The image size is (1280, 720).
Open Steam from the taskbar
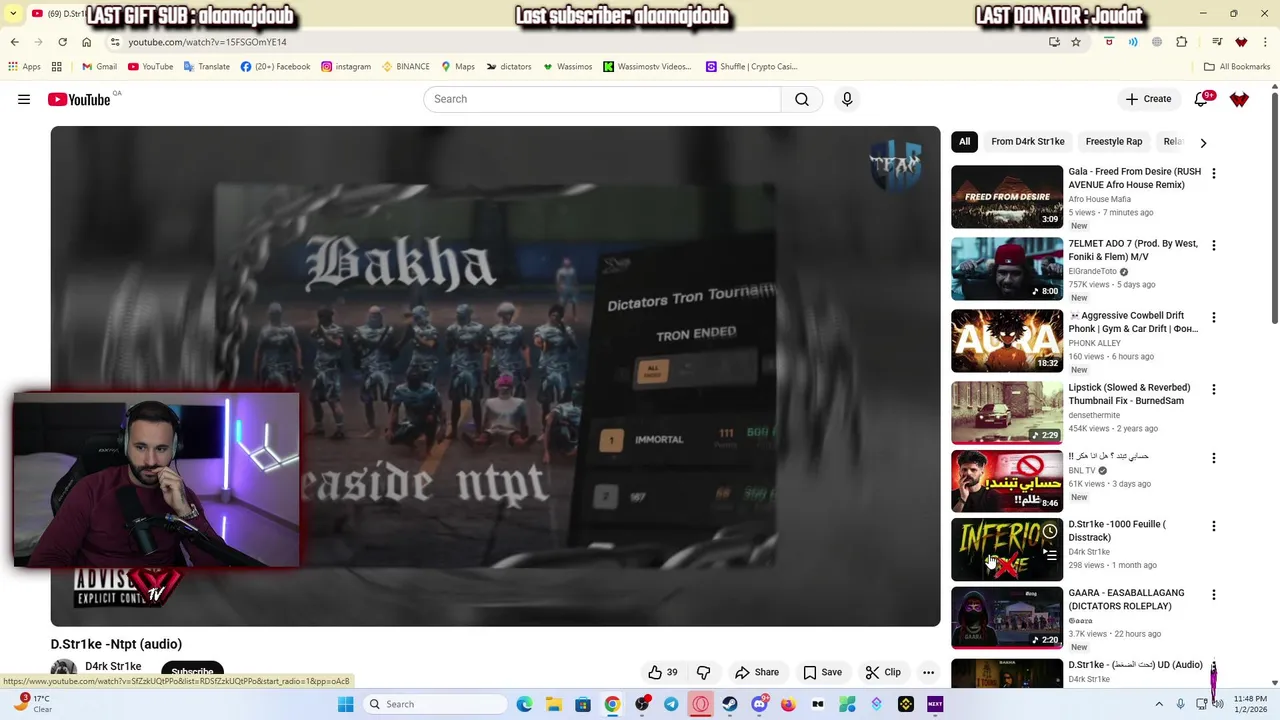tap(730, 704)
